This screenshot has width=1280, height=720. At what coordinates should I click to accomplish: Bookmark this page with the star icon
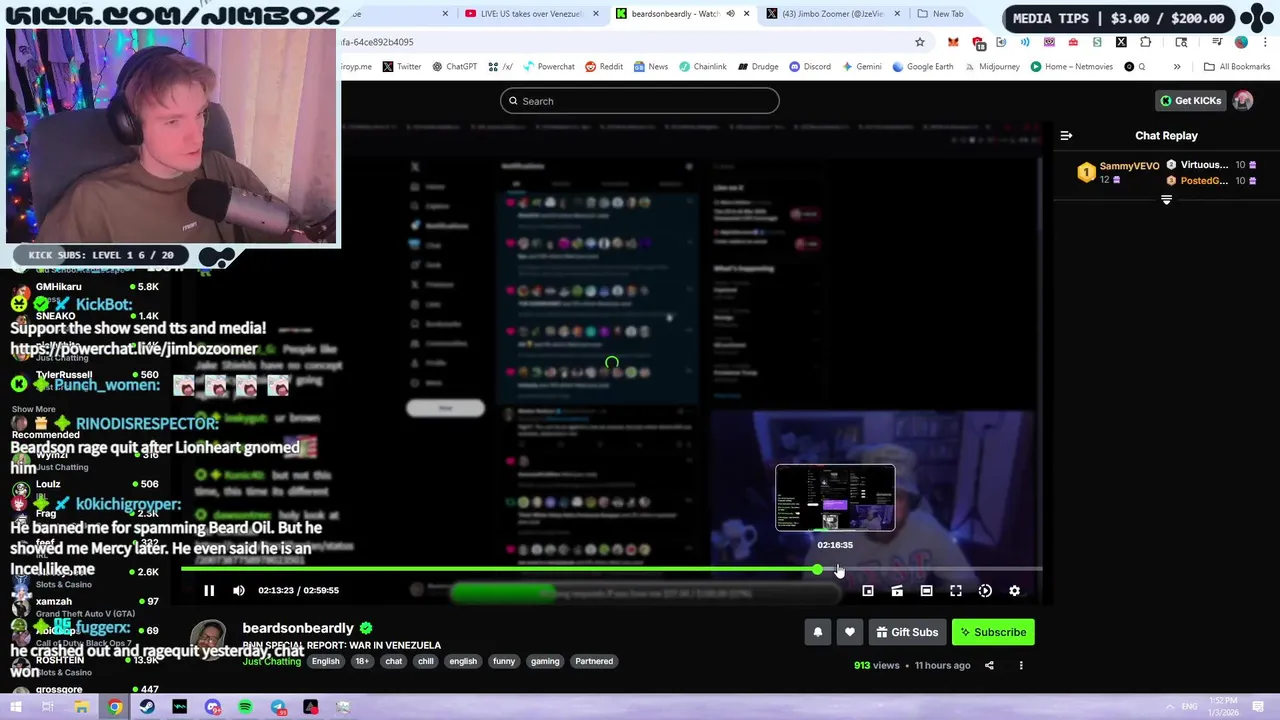919,42
